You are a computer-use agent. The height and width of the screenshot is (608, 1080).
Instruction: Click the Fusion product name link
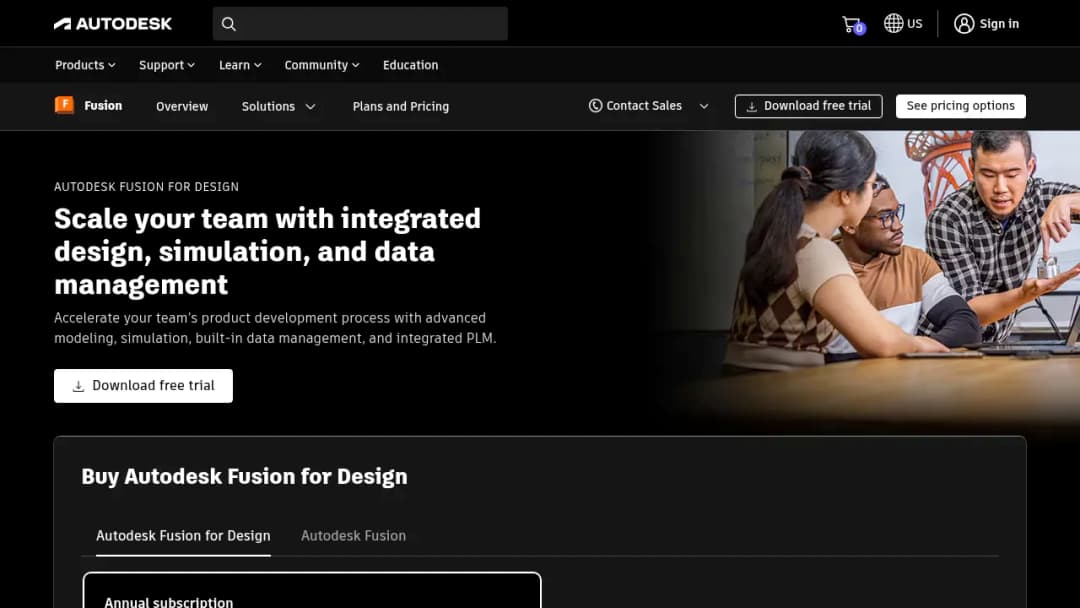coord(103,105)
